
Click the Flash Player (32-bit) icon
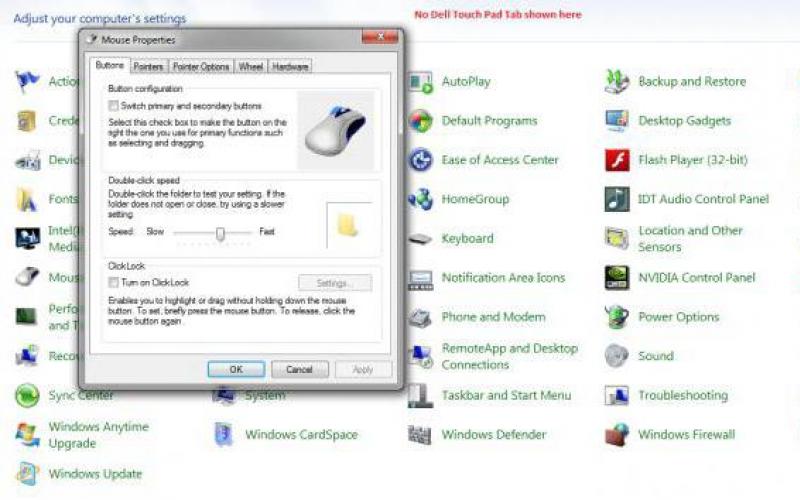[x=617, y=161]
